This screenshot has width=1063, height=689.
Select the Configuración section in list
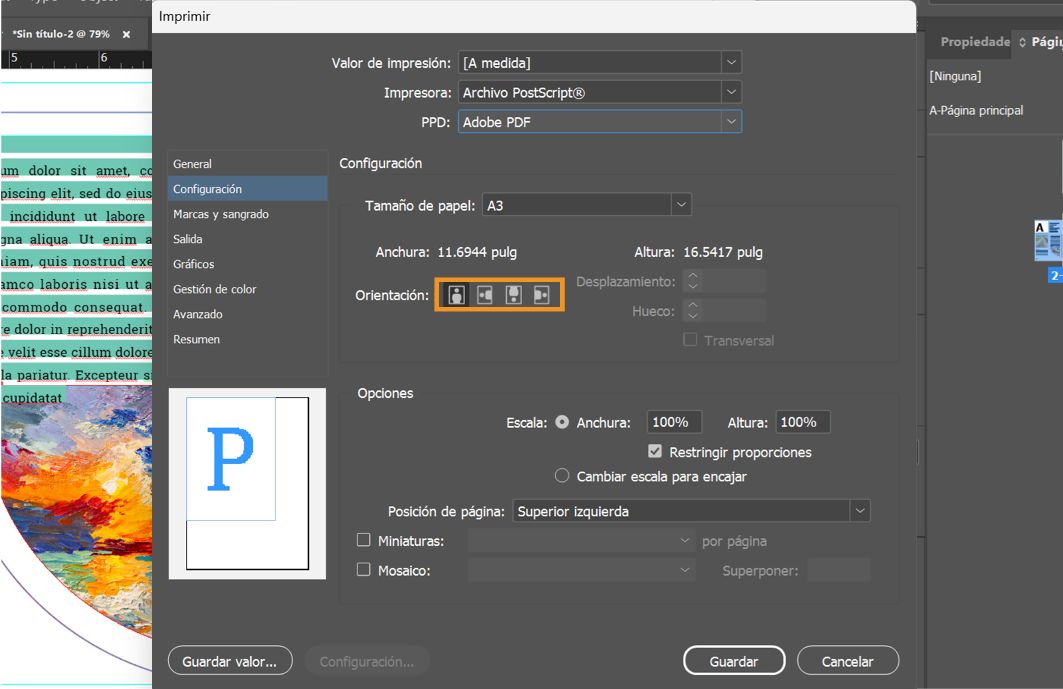point(247,189)
